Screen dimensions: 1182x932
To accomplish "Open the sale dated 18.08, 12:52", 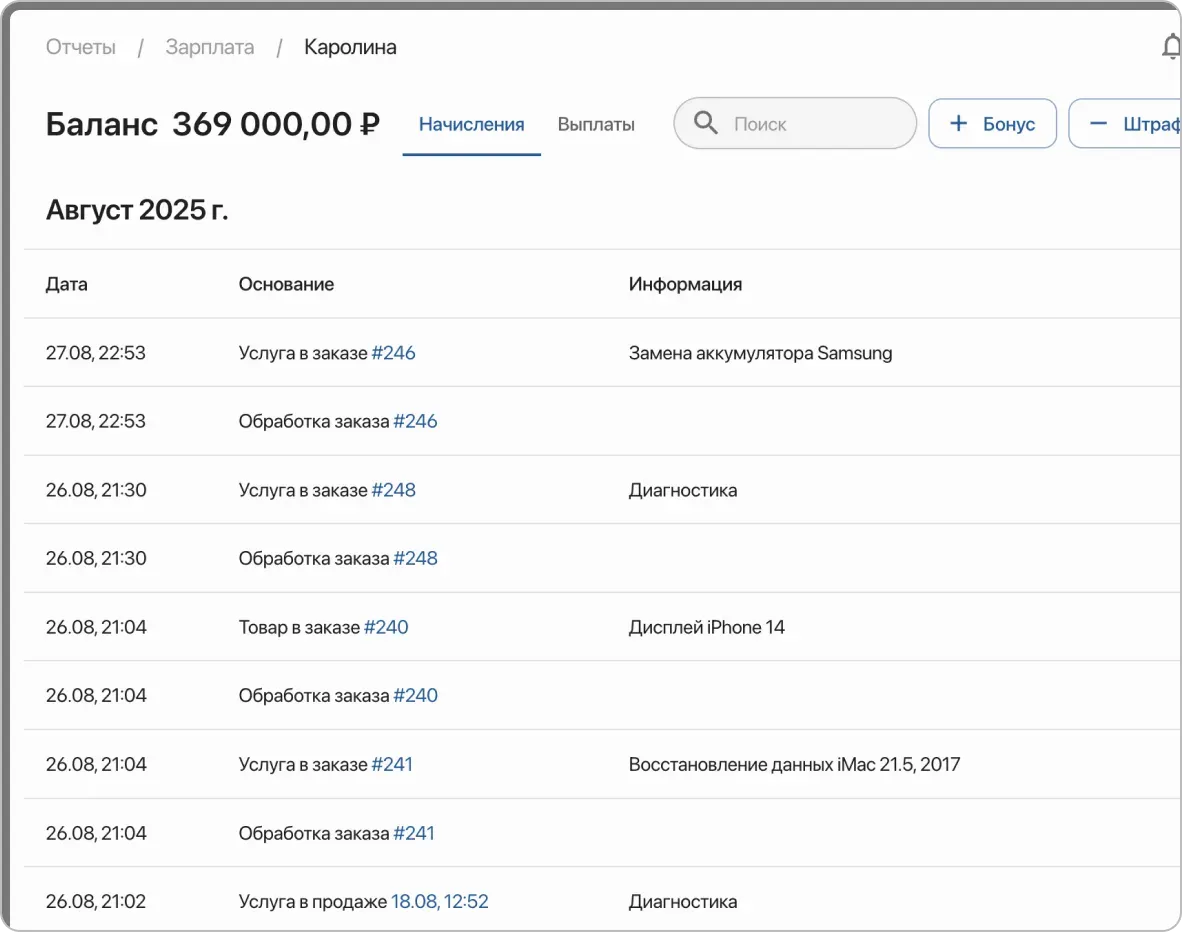I will (x=440, y=901).
